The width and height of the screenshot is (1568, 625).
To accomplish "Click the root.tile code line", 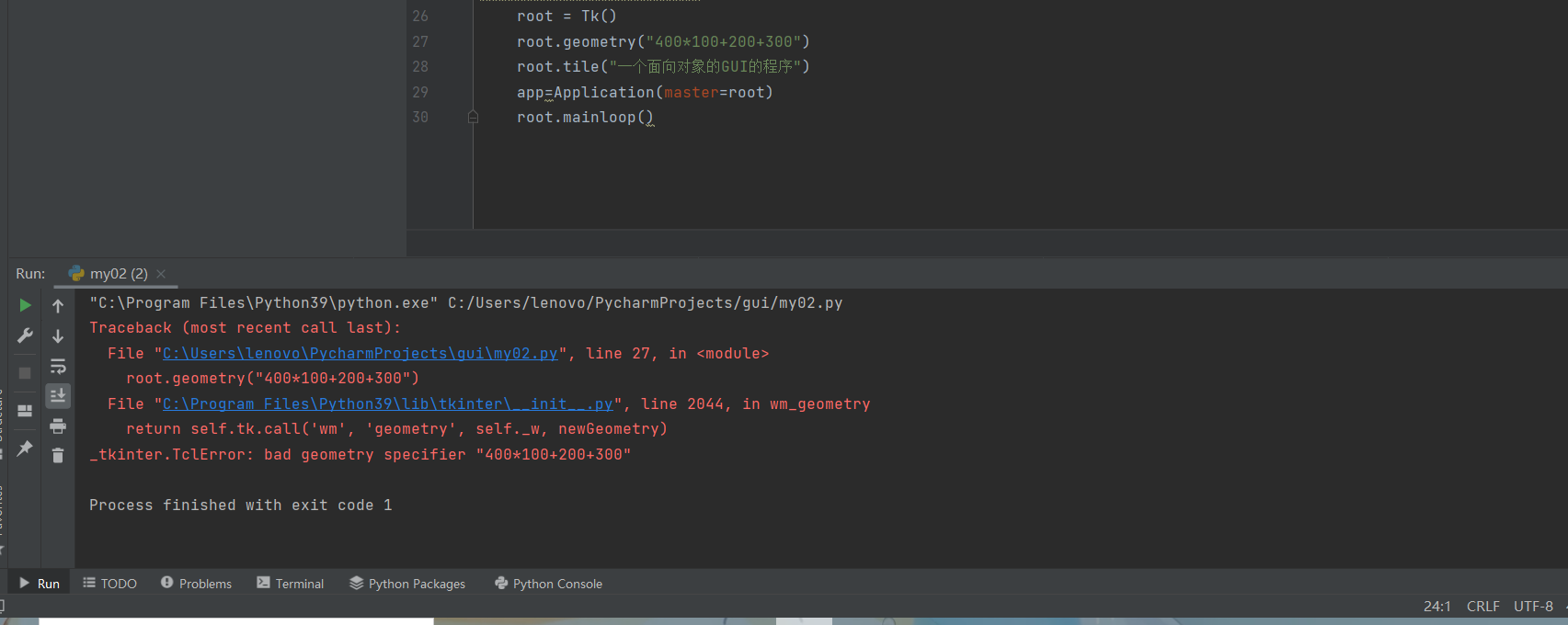I will click(663, 67).
